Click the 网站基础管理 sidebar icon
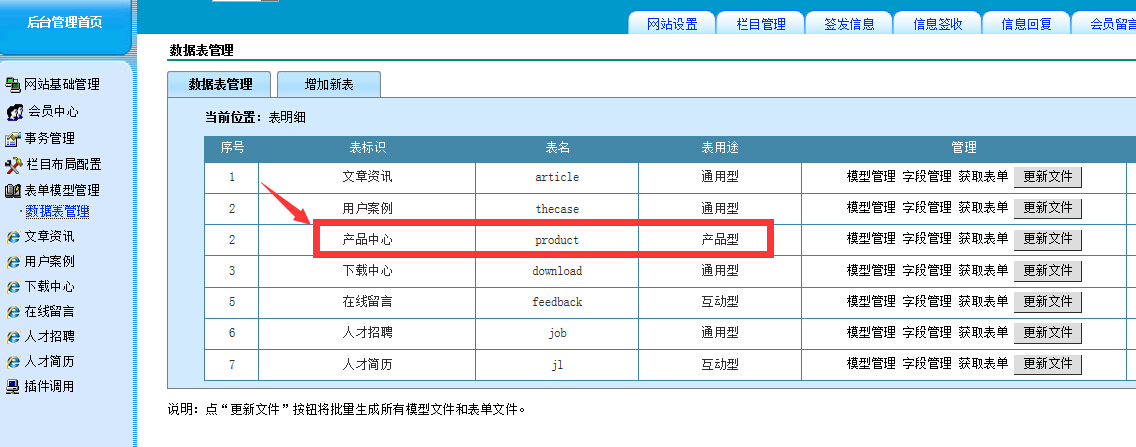This screenshot has width=1136, height=447. tap(13, 85)
